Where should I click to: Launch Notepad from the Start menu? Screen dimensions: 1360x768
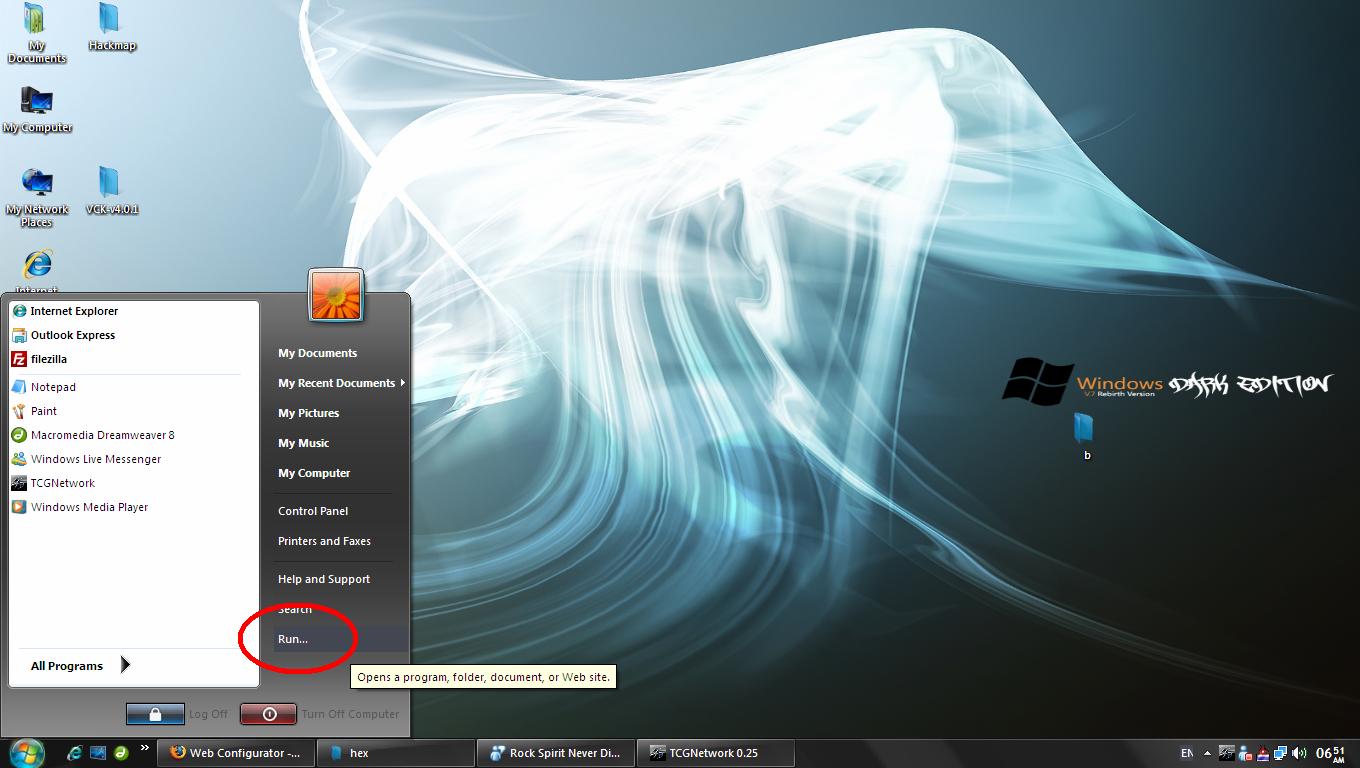pyautogui.click(x=44, y=387)
